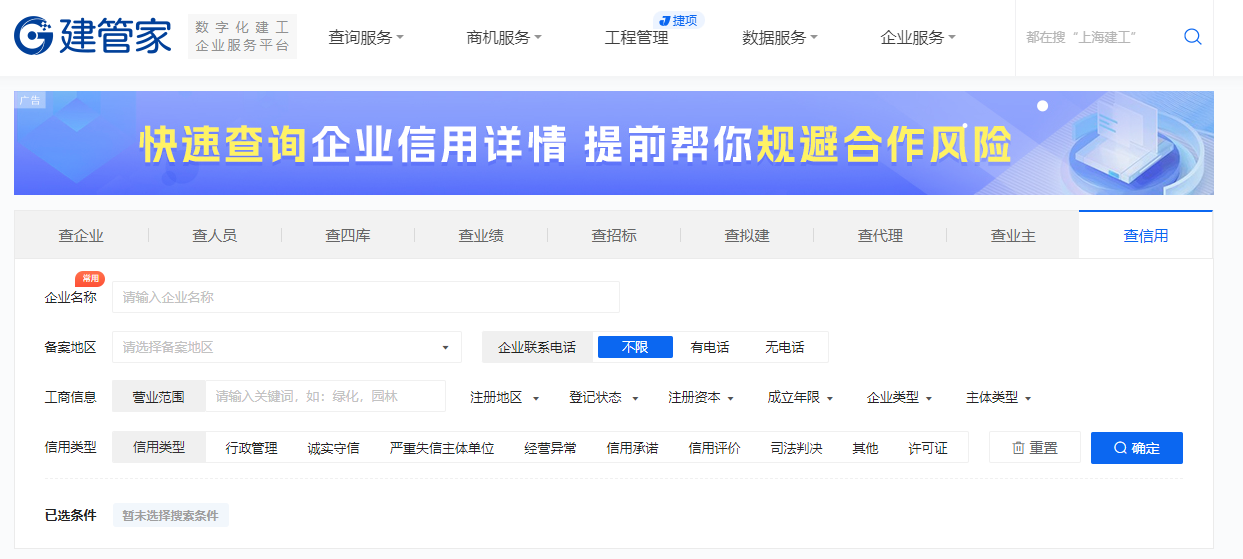Image resolution: width=1243 pixels, height=559 pixels.
Task: Click the 建管家 logo
Action: (x=92, y=37)
